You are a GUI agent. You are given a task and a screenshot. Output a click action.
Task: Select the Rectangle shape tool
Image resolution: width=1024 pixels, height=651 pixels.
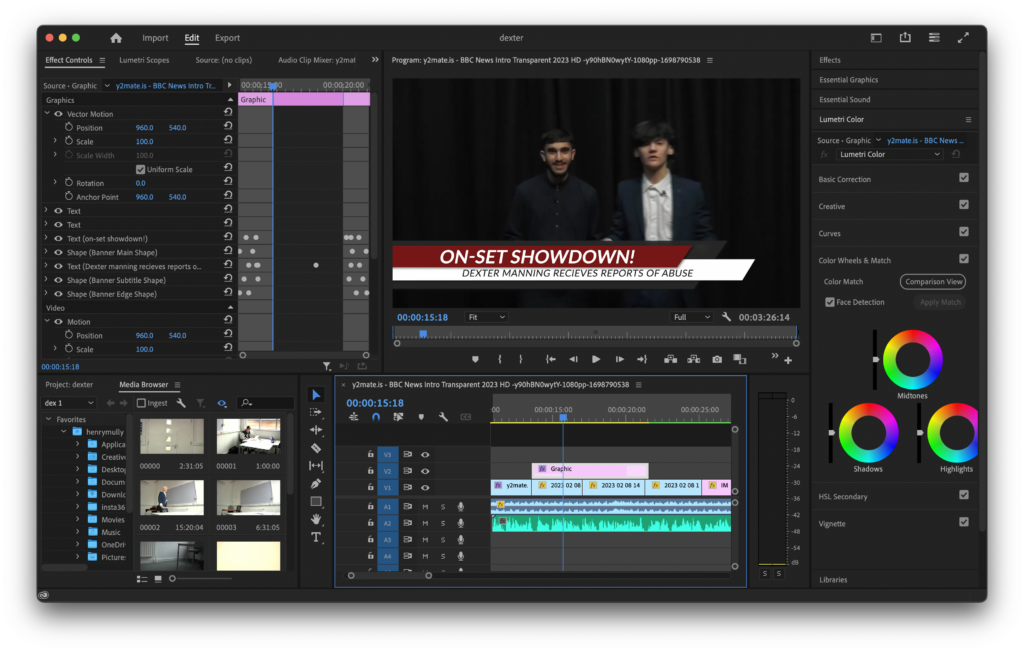[316, 501]
